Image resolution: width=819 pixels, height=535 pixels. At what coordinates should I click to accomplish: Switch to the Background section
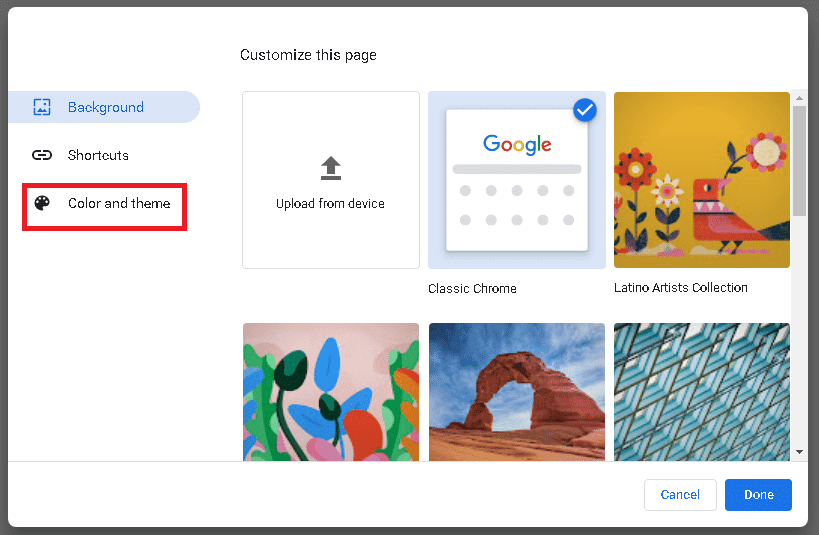point(104,107)
